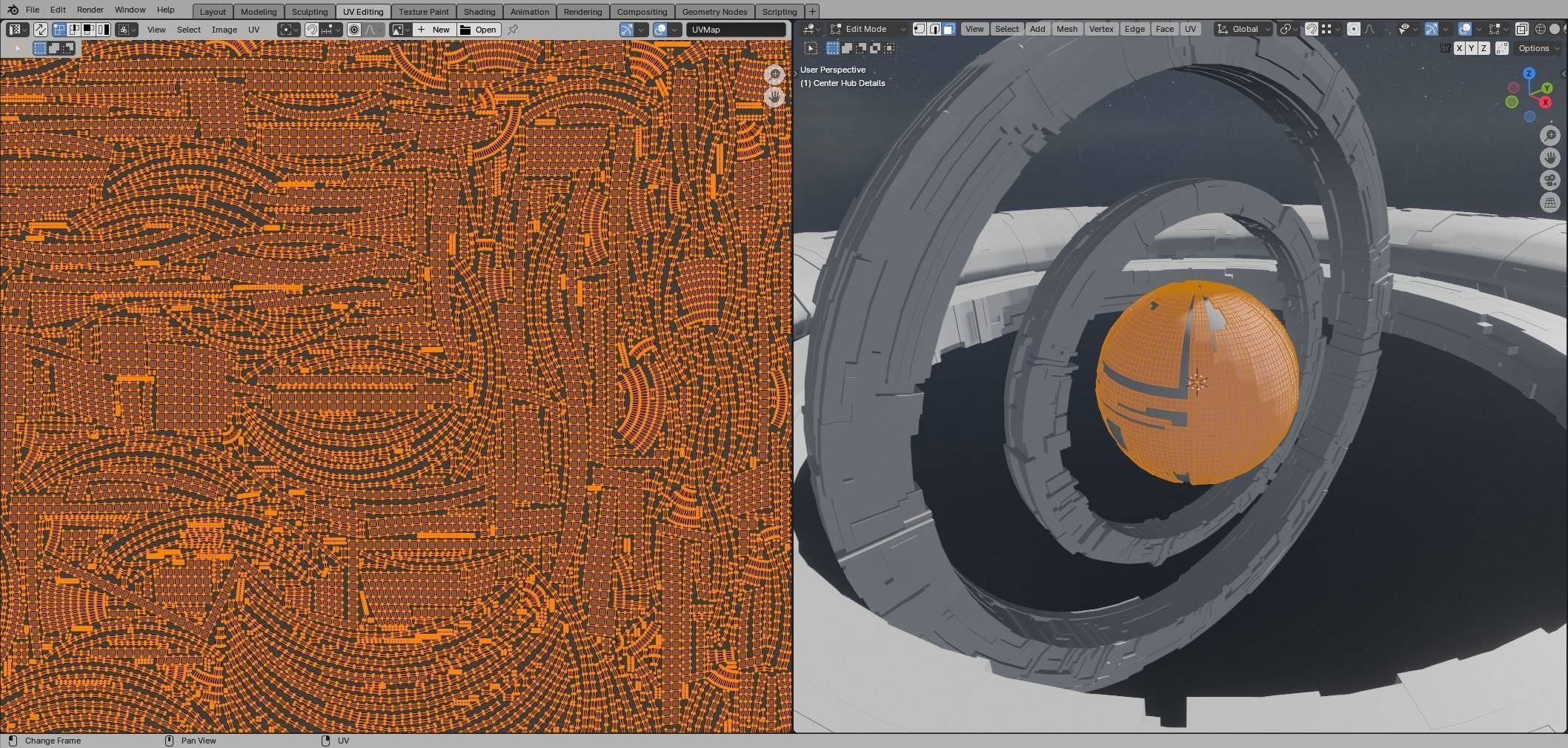Click the red X axis on navigation gizmo
This screenshot has width=1568, height=748.
coord(1545,102)
